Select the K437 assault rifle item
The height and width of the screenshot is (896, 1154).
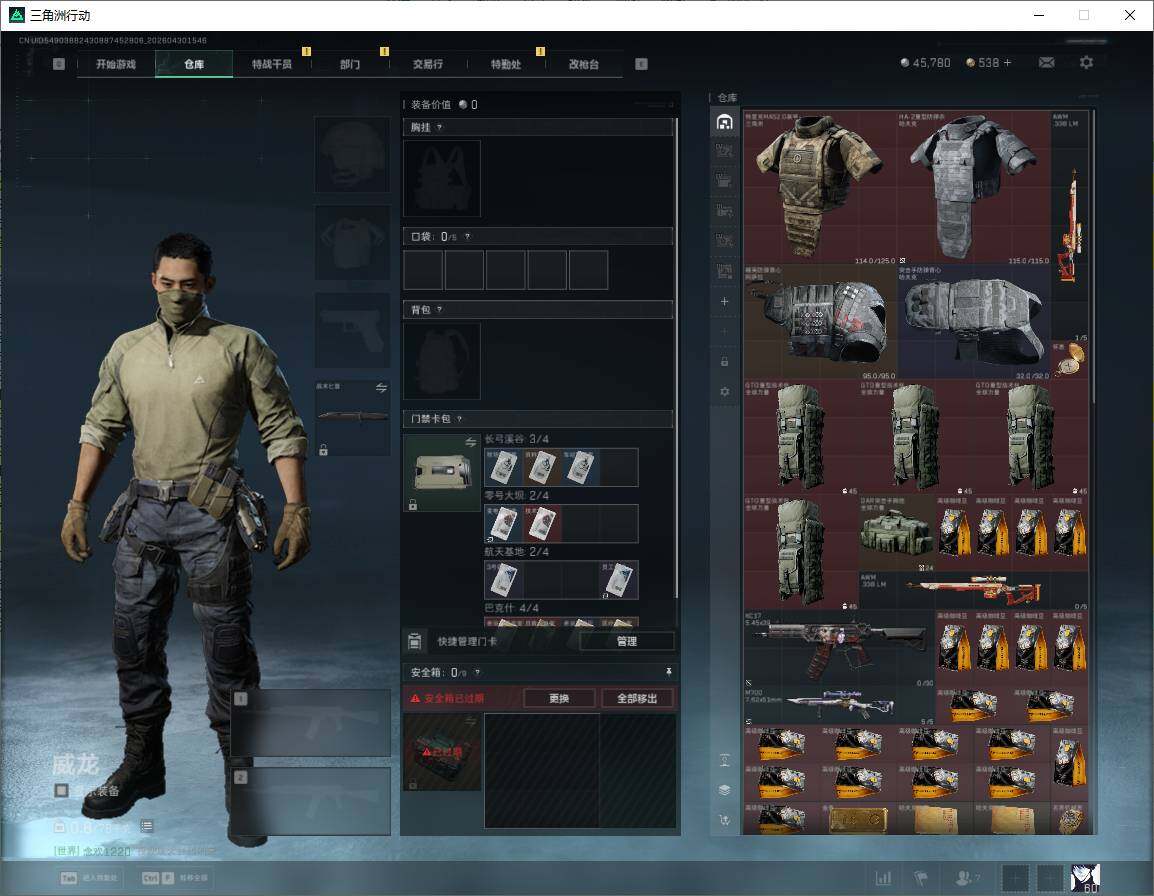(839, 648)
